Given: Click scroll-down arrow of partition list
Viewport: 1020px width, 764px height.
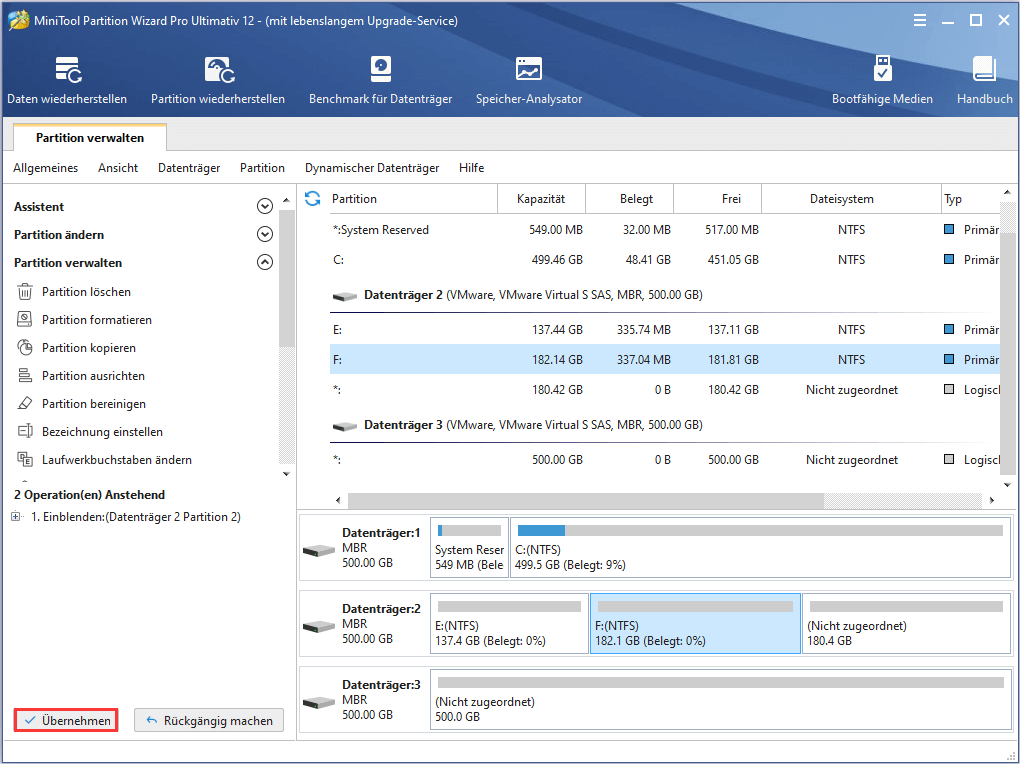Looking at the screenshot, I should [1007, 485].
